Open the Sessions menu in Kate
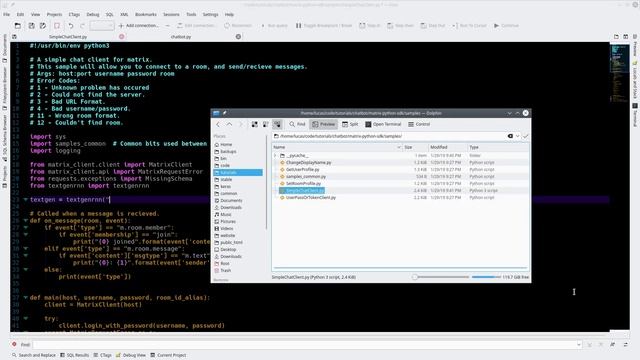The width and height of the screenshot is (640, 360). click(x=171, y=14)
